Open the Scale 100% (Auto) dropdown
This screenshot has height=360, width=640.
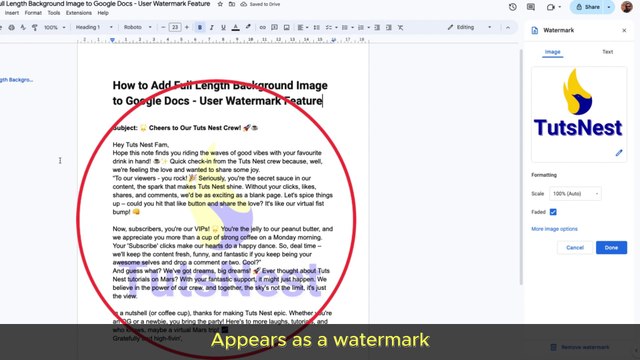click(575, 193)
